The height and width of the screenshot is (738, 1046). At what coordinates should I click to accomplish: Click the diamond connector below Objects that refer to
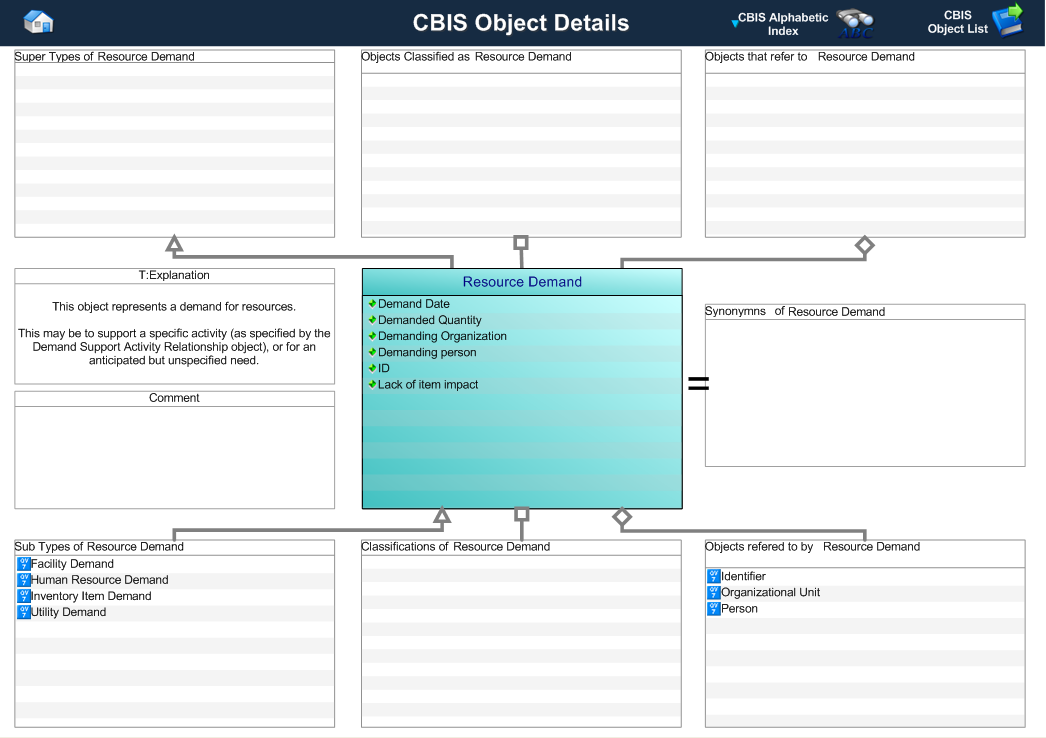[865, 246]
